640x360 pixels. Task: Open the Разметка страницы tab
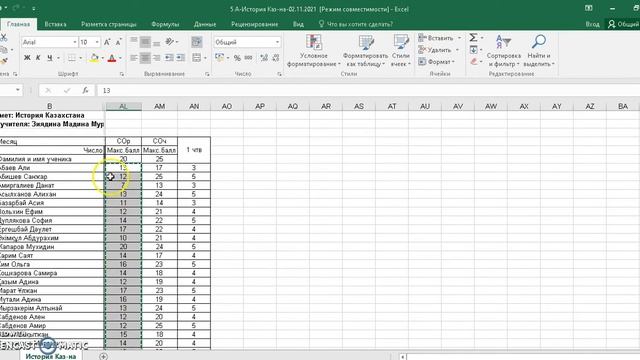tap(109, 24)
